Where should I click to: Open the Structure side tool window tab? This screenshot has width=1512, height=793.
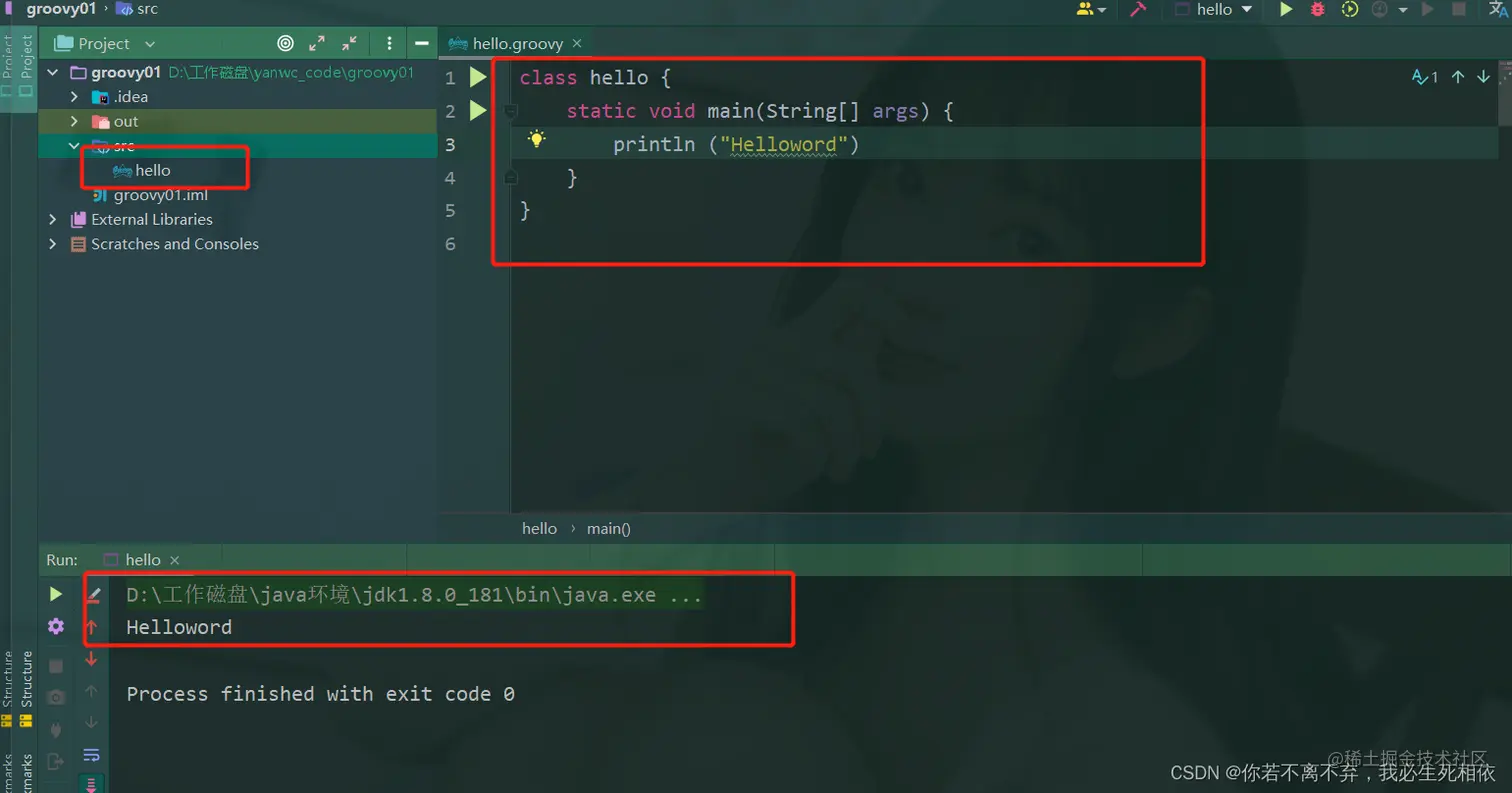(x=27, y=690)
